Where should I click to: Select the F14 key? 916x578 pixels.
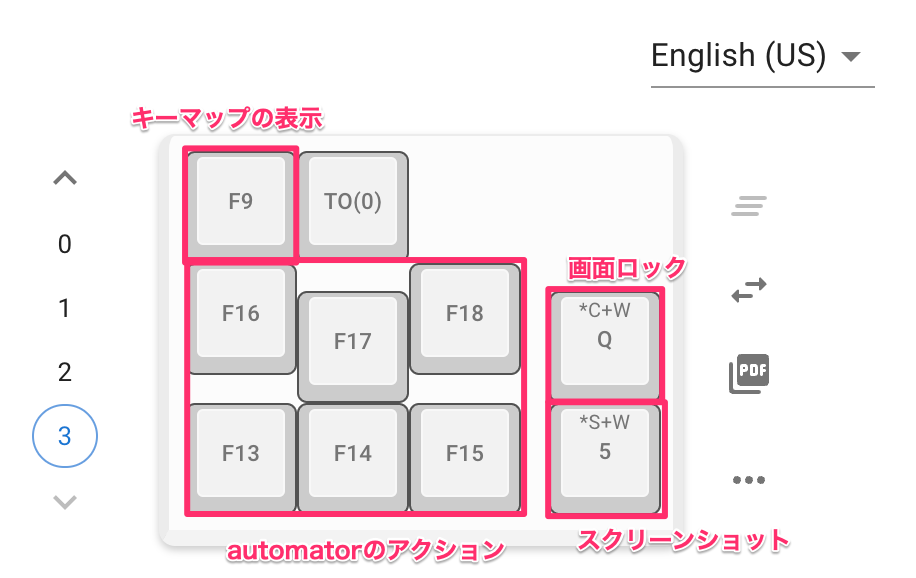pyautogui.click(x=353, y=458)
